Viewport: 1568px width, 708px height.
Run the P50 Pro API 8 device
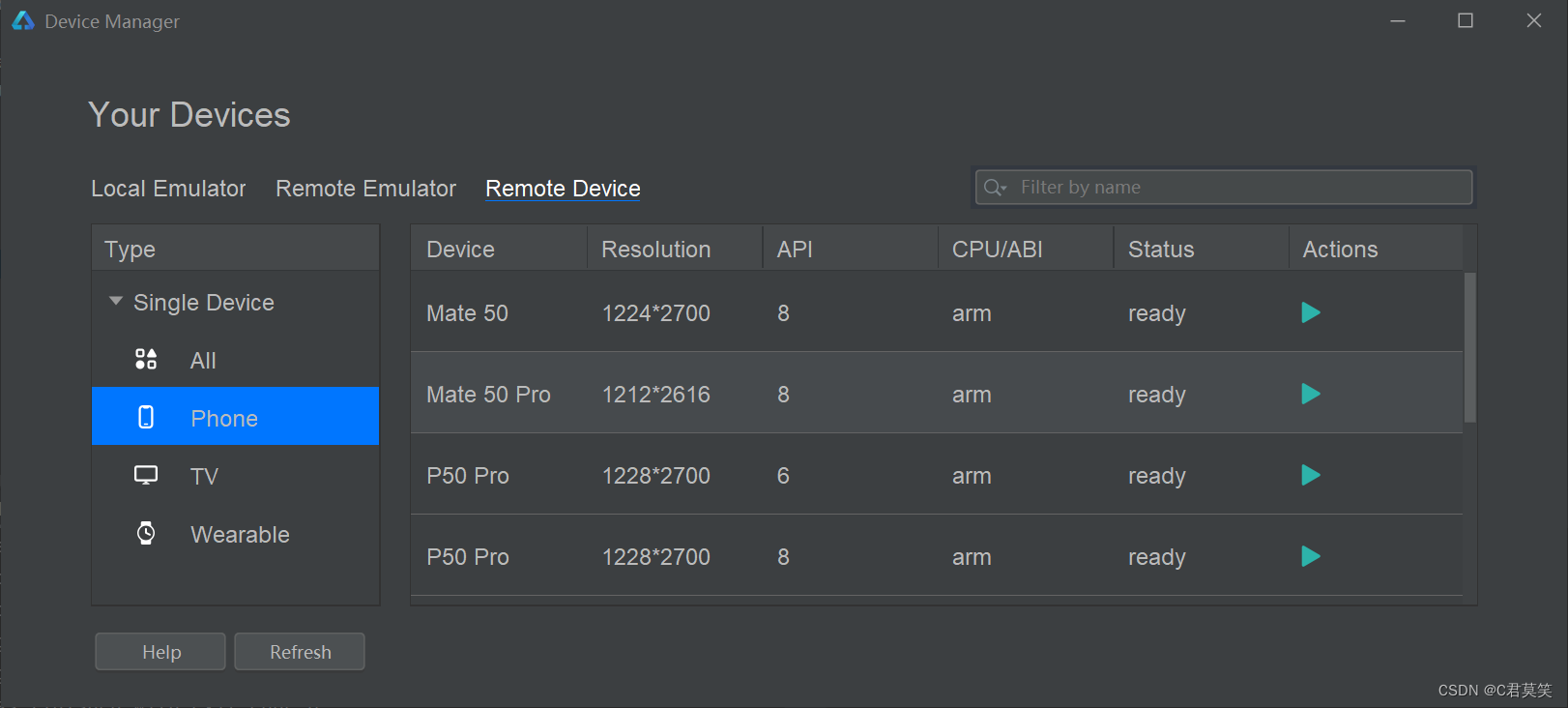click(x=1311, y=556)
